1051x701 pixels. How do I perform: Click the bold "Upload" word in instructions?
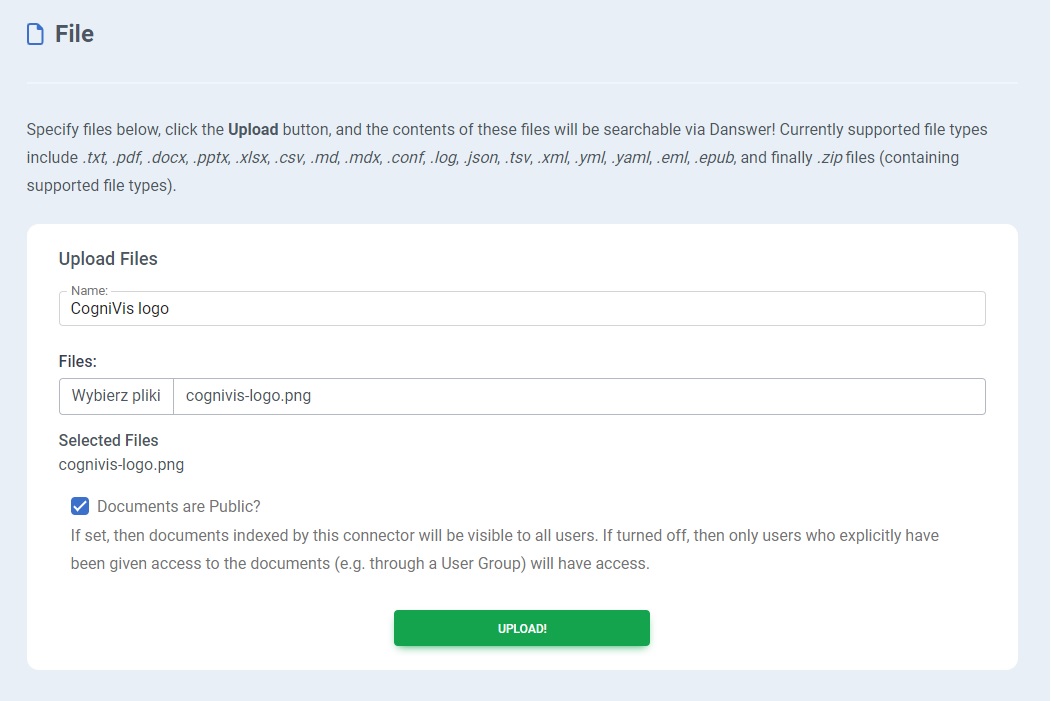click(253, 130)
